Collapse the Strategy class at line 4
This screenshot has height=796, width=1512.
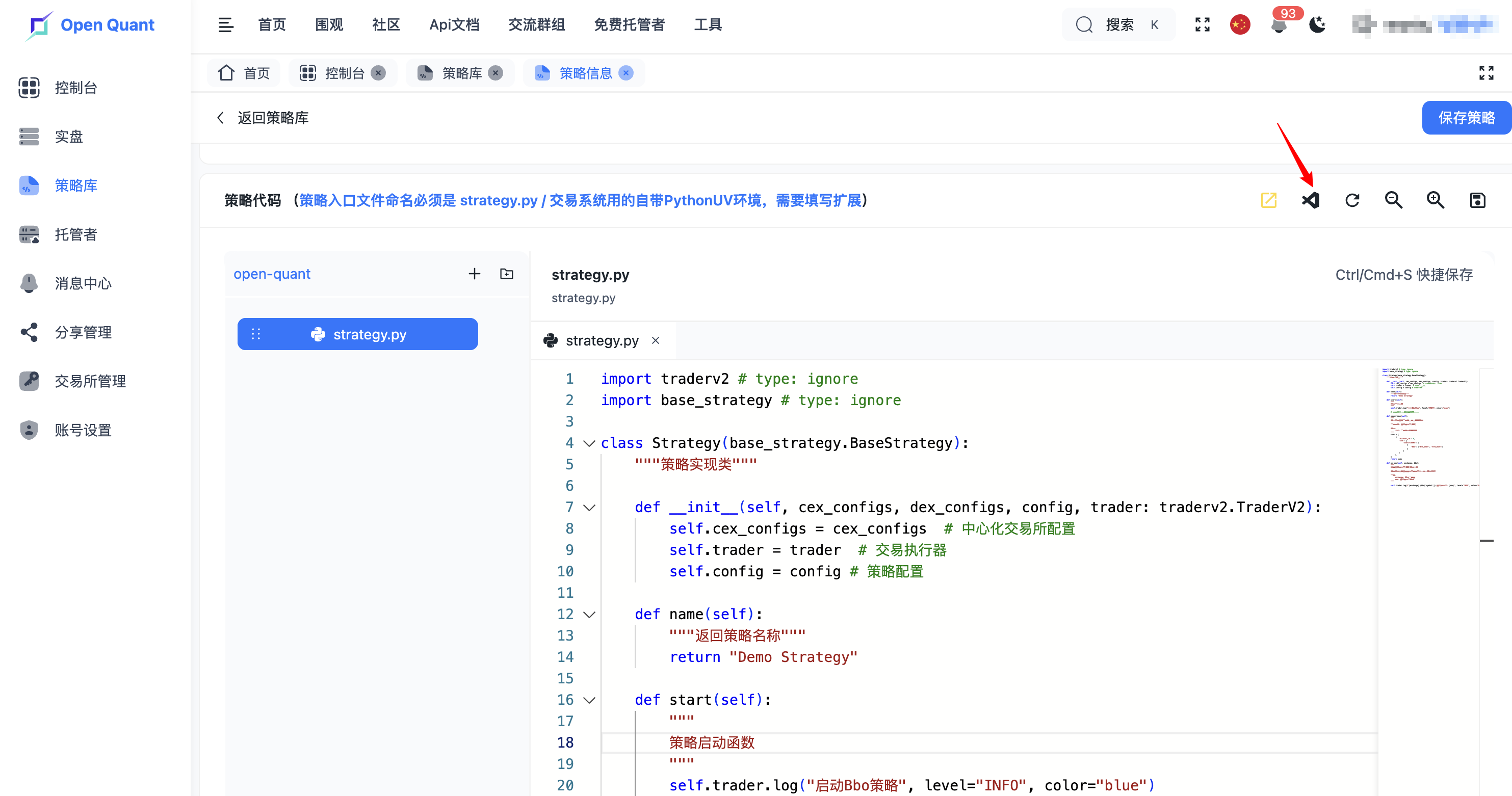589,443
